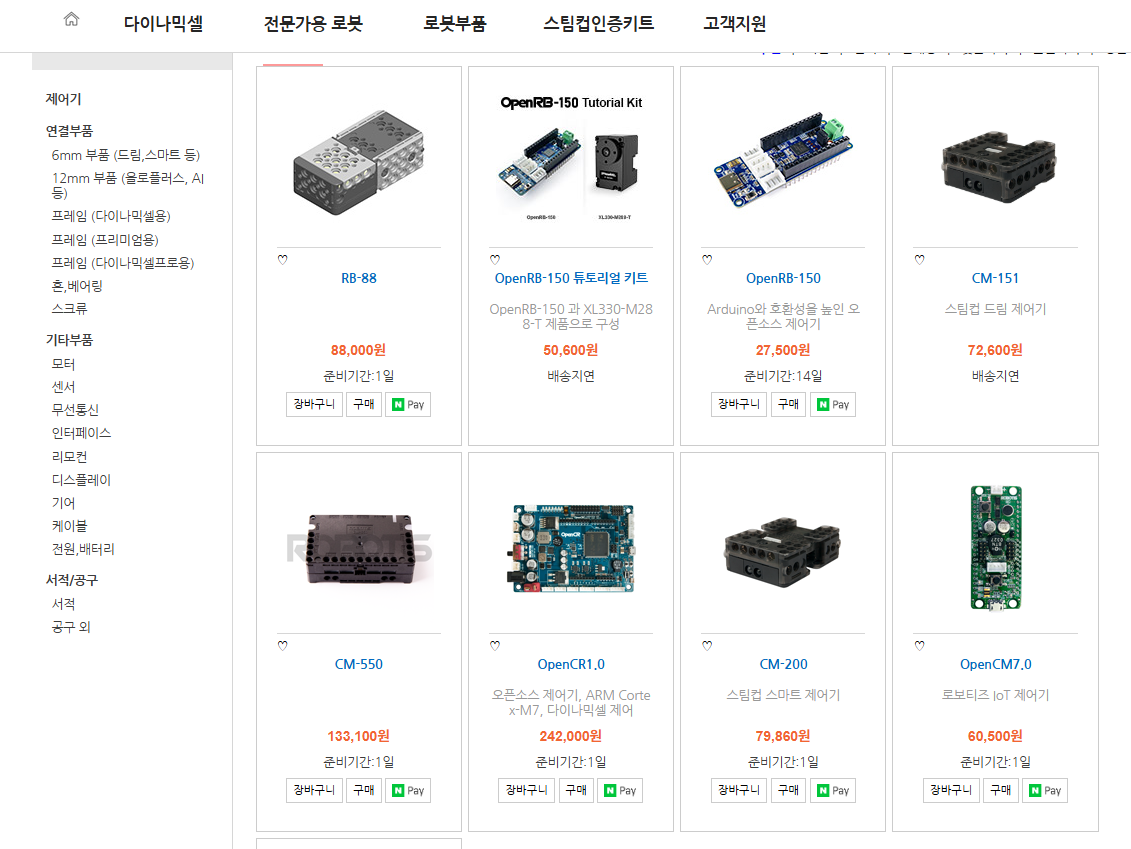Click heart icon under OpenCR1.0 image
Viewport: 1131px width, 849px height.
pyautogui.click(x=495, y=646)
